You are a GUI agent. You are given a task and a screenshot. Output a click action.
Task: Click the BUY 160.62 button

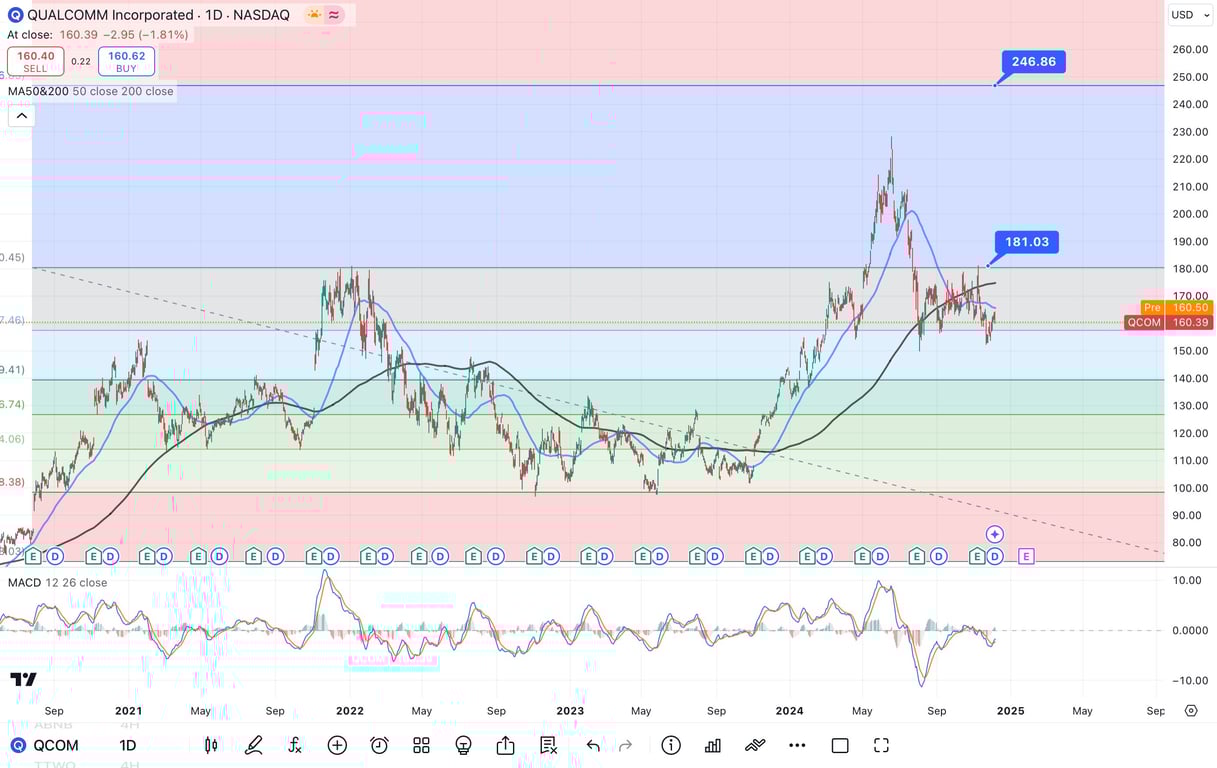[x=126, y=62]
